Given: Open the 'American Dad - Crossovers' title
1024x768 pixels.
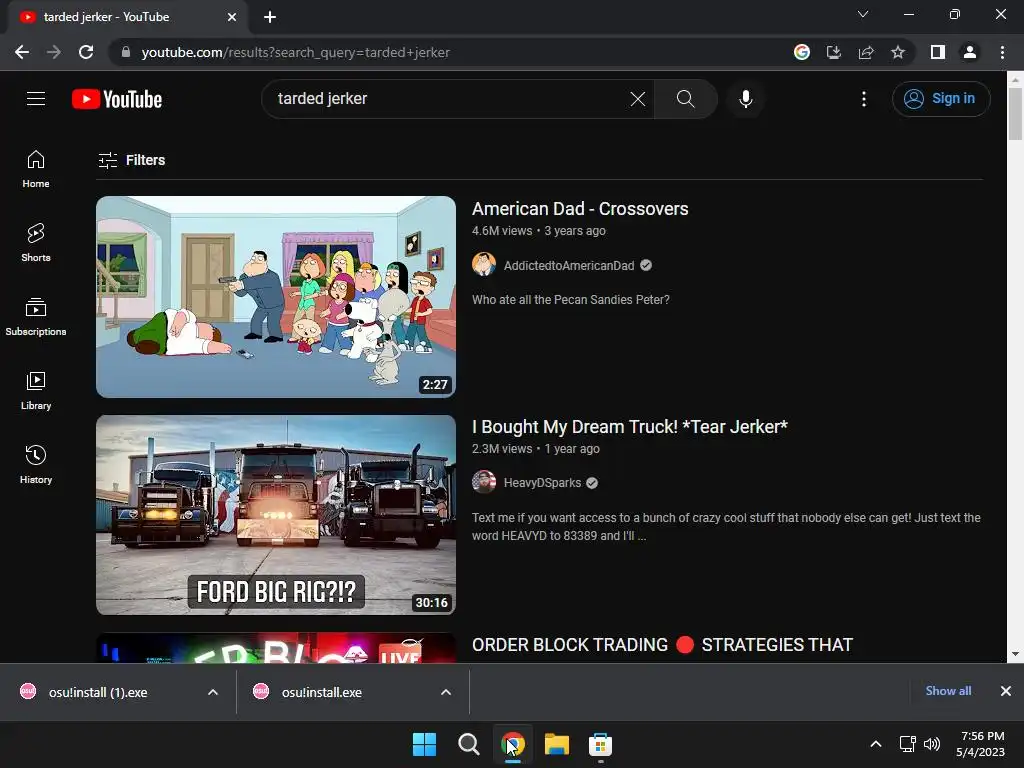Looking at the screenshot, I should click(x=580, y=209).
